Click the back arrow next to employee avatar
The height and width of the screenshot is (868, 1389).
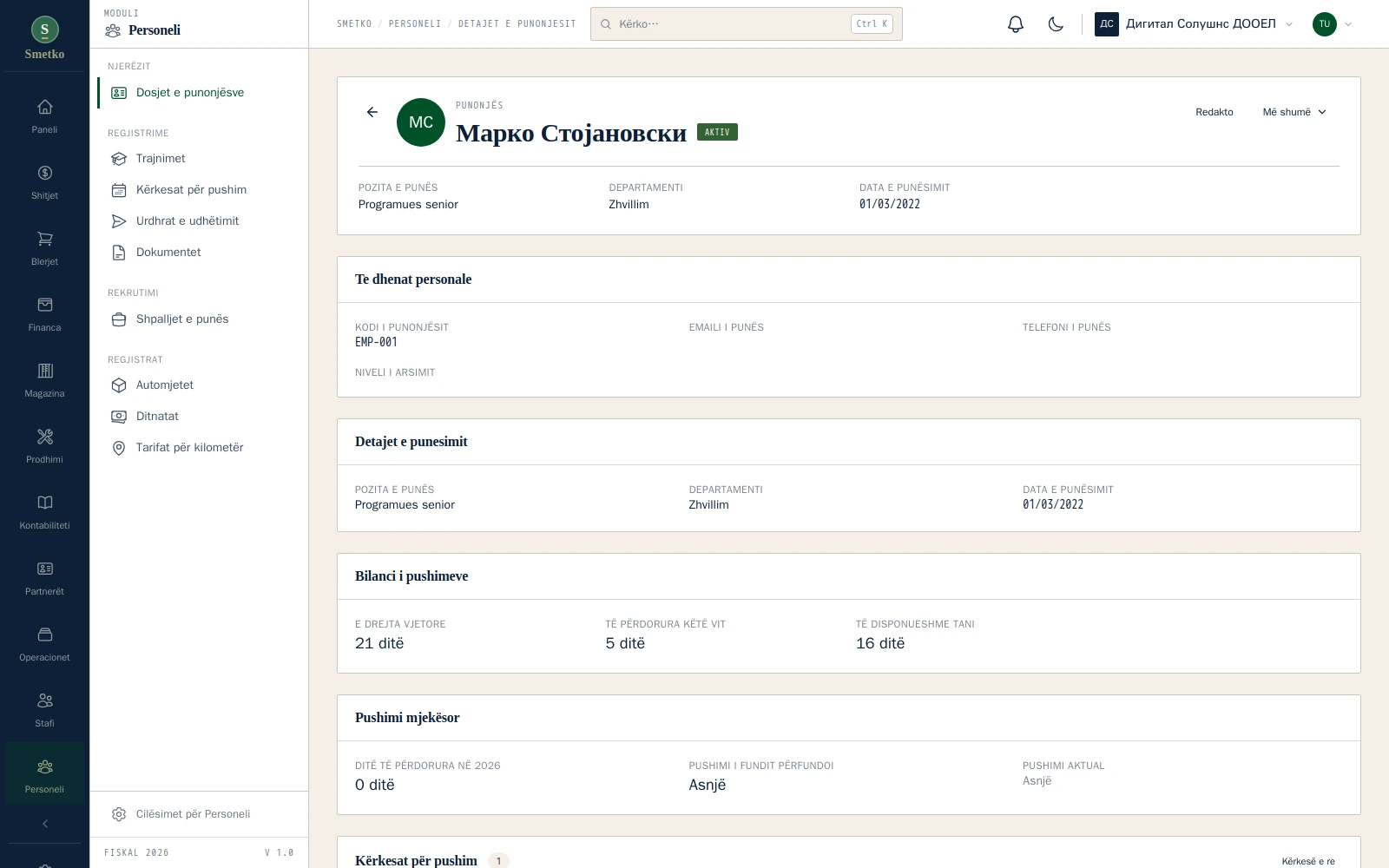click(372, 112)
